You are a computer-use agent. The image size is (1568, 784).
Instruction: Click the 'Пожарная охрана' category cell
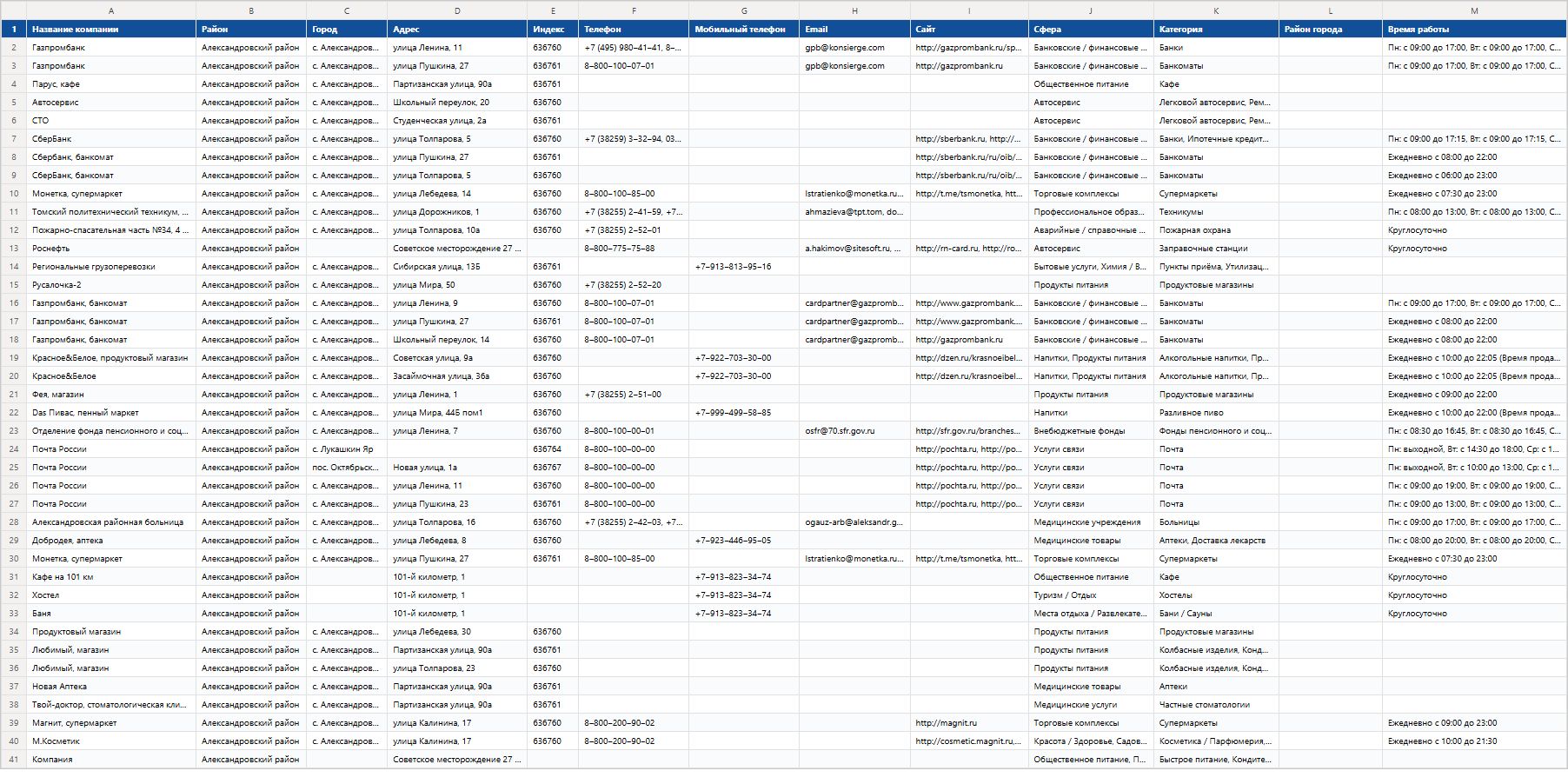[1216, 230]
